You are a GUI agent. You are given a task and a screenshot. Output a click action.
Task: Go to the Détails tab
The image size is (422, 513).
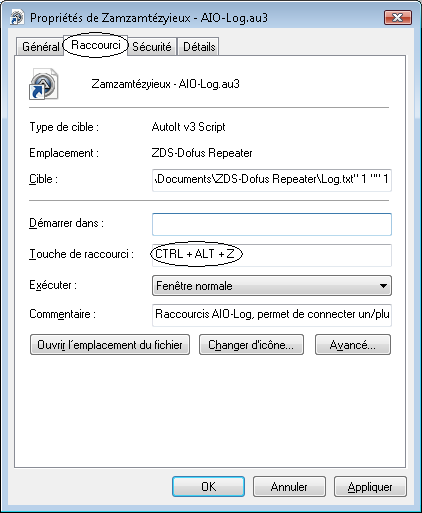(x=199, y=46)
